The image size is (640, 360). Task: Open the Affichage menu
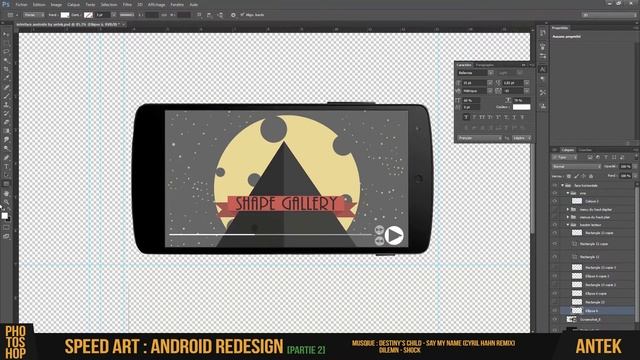click(x=156, y=5)
